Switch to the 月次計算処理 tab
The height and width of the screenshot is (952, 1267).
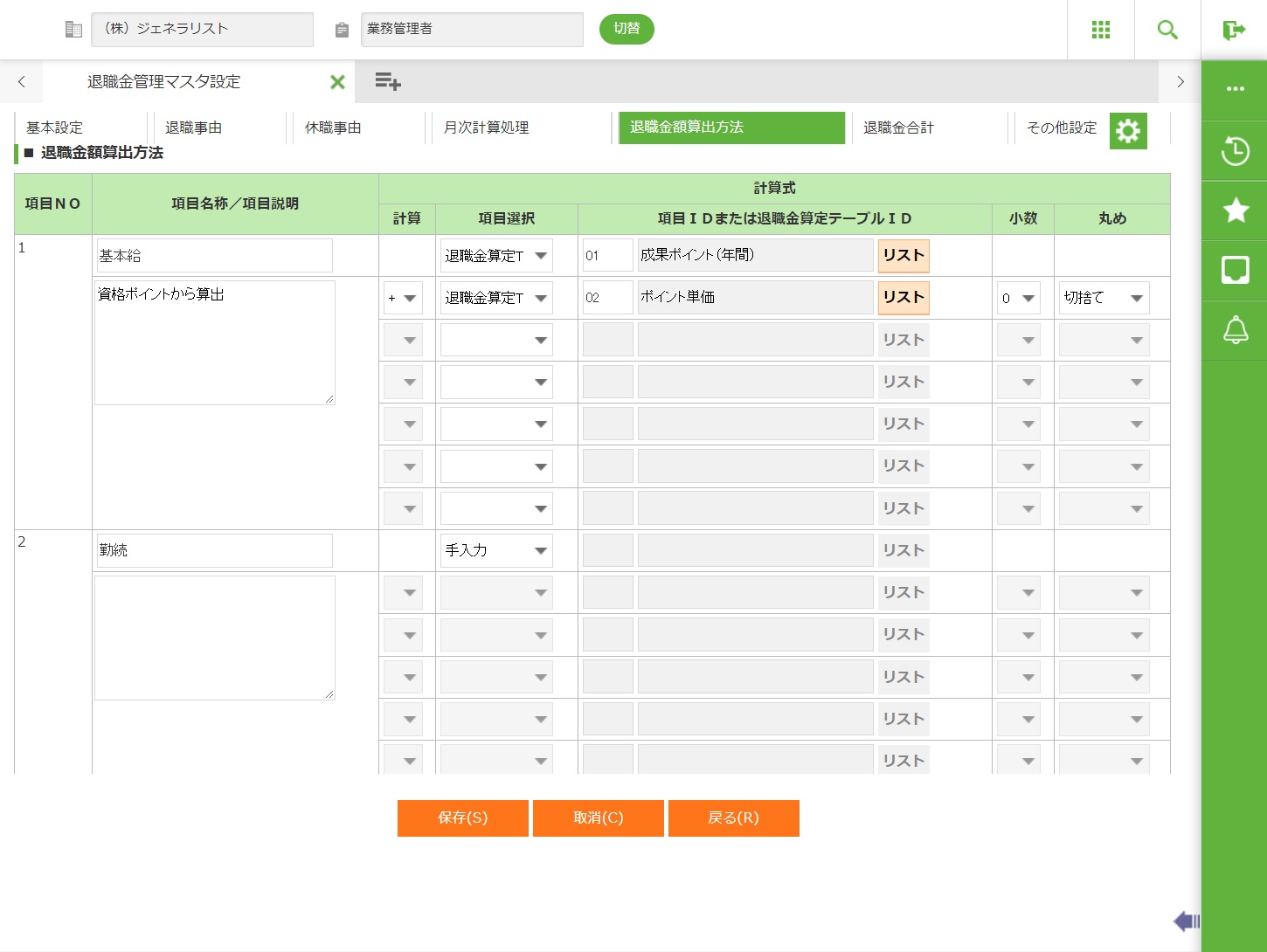coord(486,128)
